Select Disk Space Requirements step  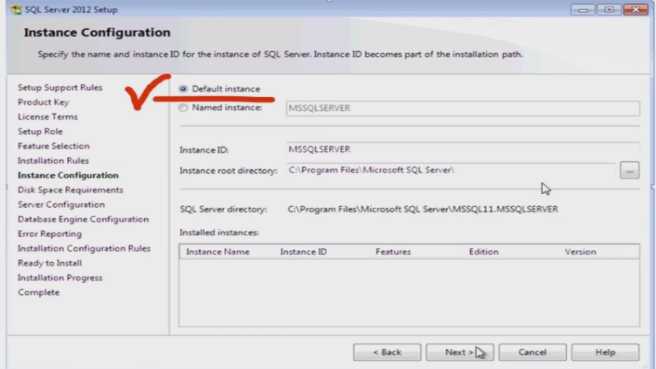coord(70,190)
